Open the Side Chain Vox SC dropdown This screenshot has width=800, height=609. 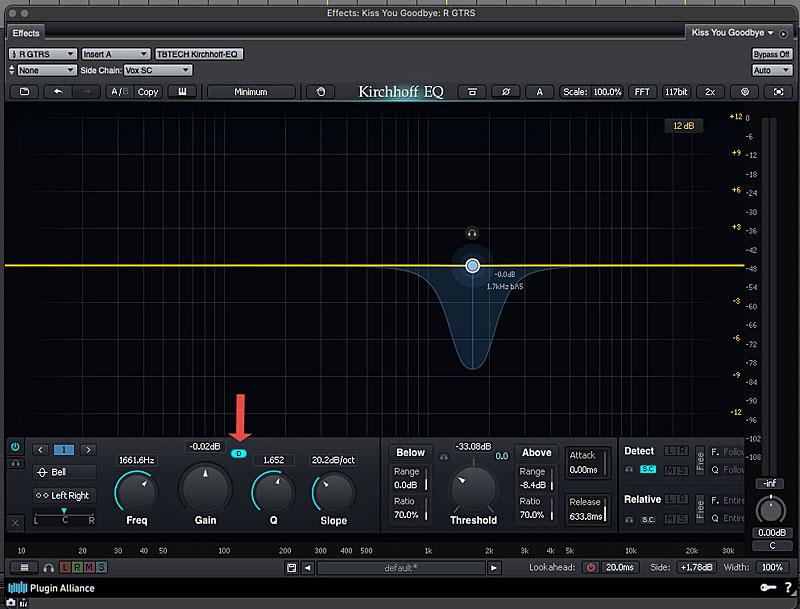(158, 70)
